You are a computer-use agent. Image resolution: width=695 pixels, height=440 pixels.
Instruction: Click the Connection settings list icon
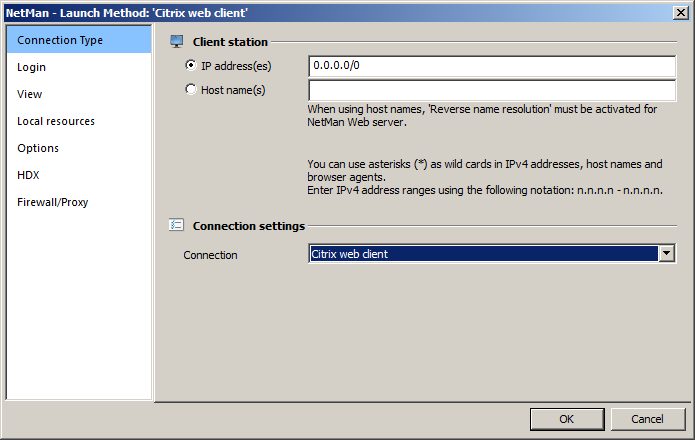[176, 225]
